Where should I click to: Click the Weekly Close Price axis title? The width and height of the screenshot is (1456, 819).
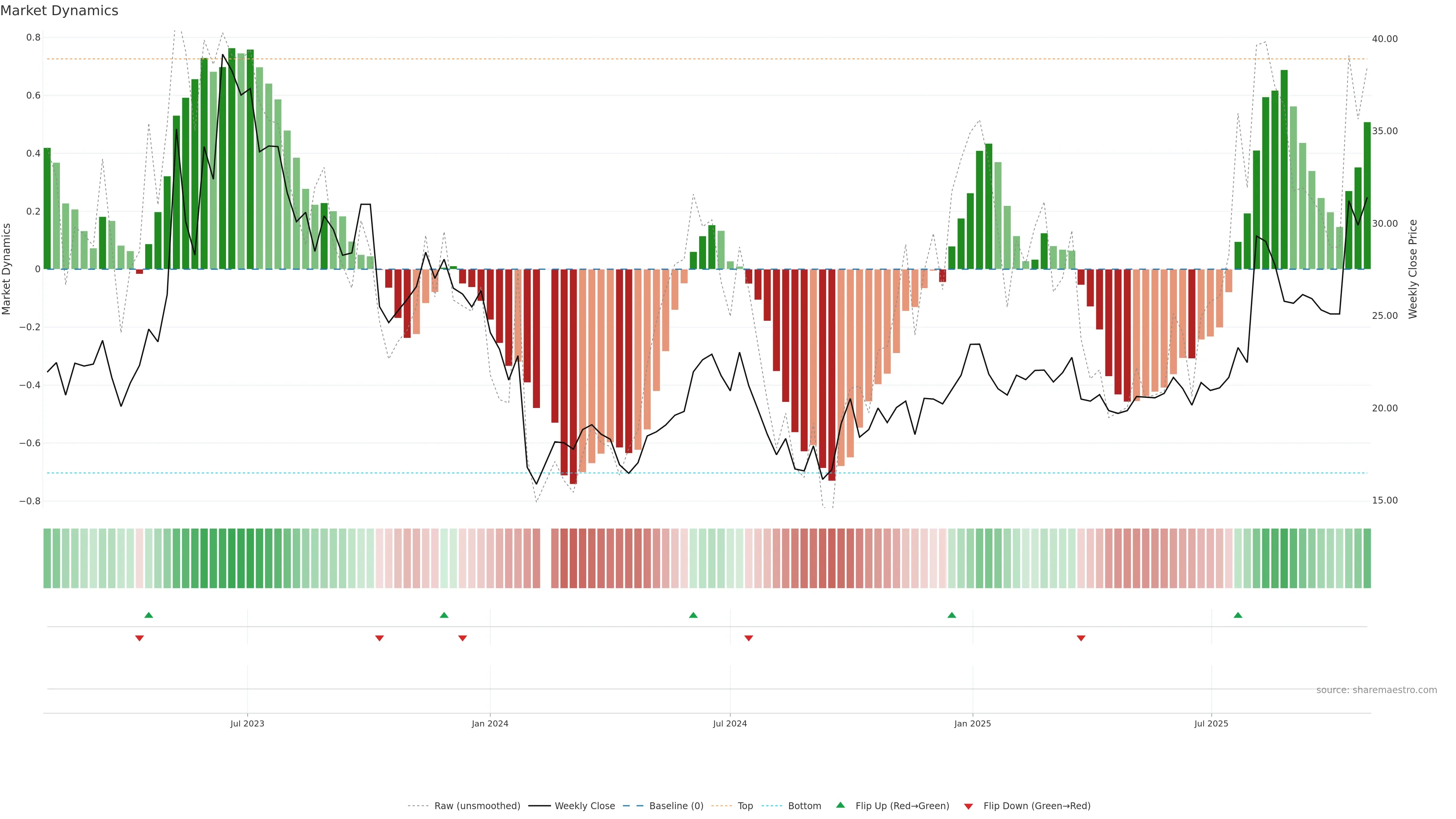coord(1413,269)
